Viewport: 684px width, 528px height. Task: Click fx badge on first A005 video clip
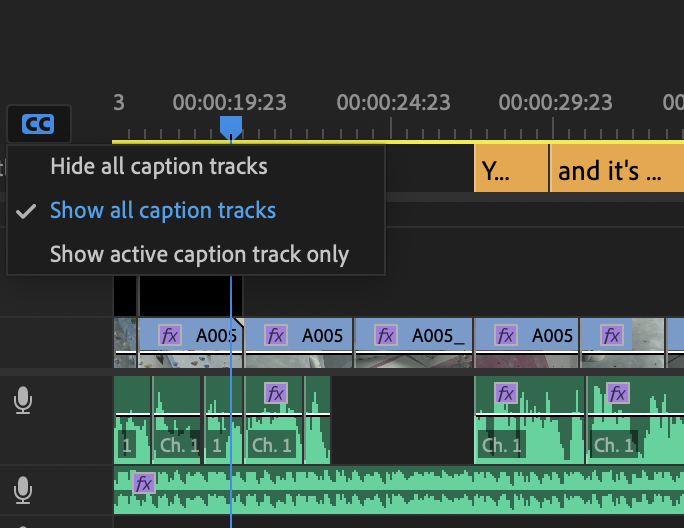click(x=170, y=335)
